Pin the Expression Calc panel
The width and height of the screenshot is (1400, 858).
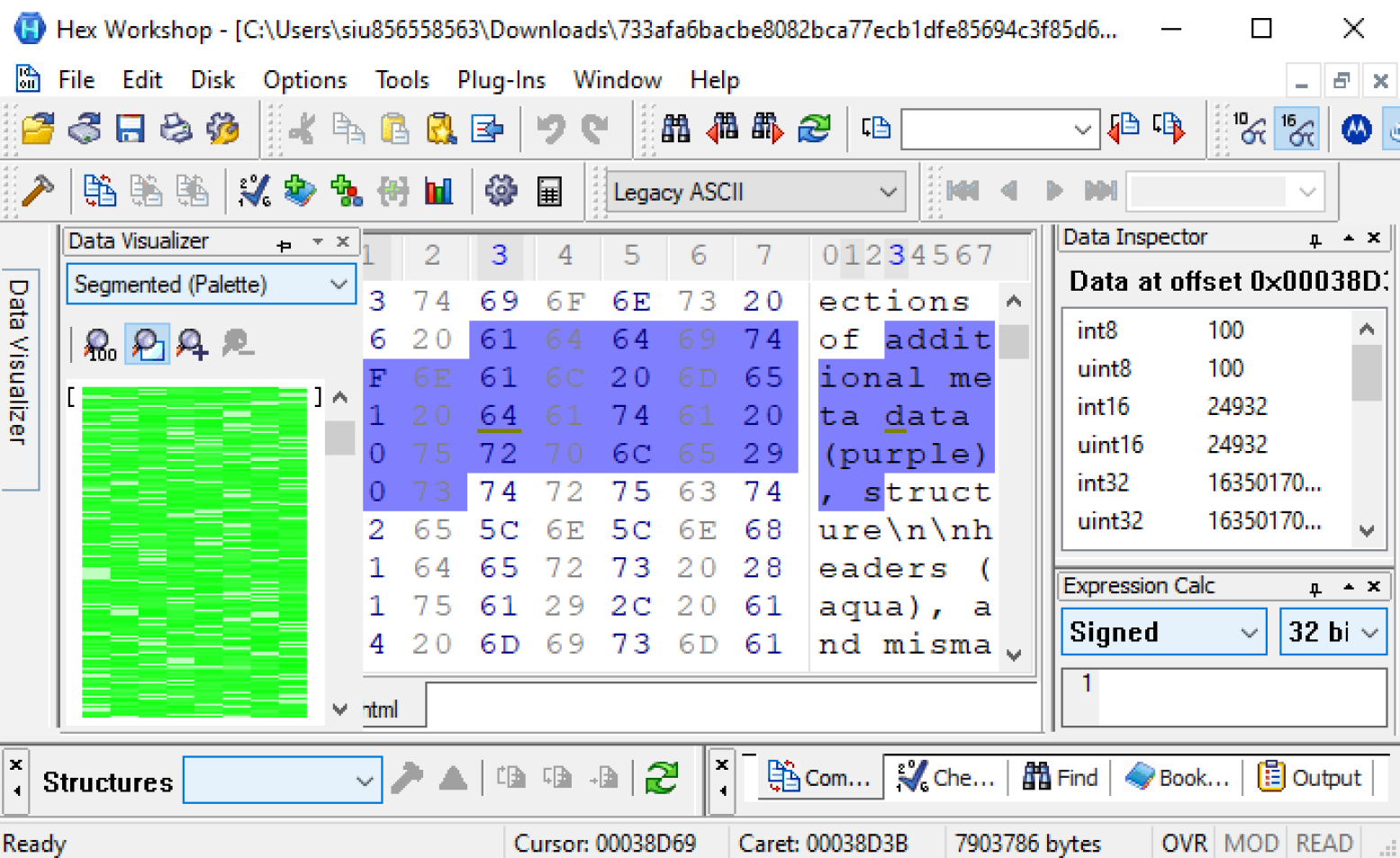[1315, 588]
